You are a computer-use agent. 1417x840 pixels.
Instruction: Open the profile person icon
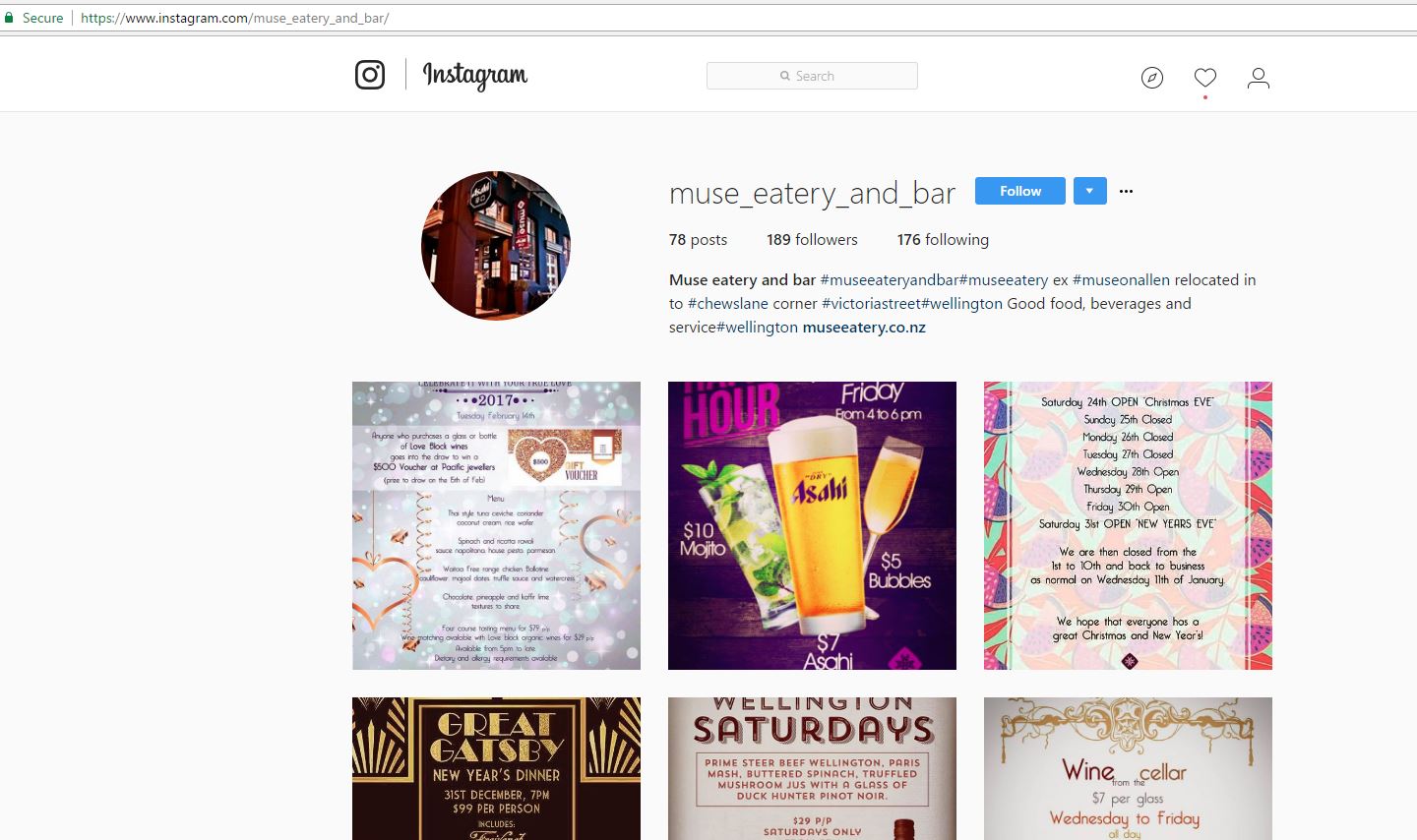point(1259,78)
